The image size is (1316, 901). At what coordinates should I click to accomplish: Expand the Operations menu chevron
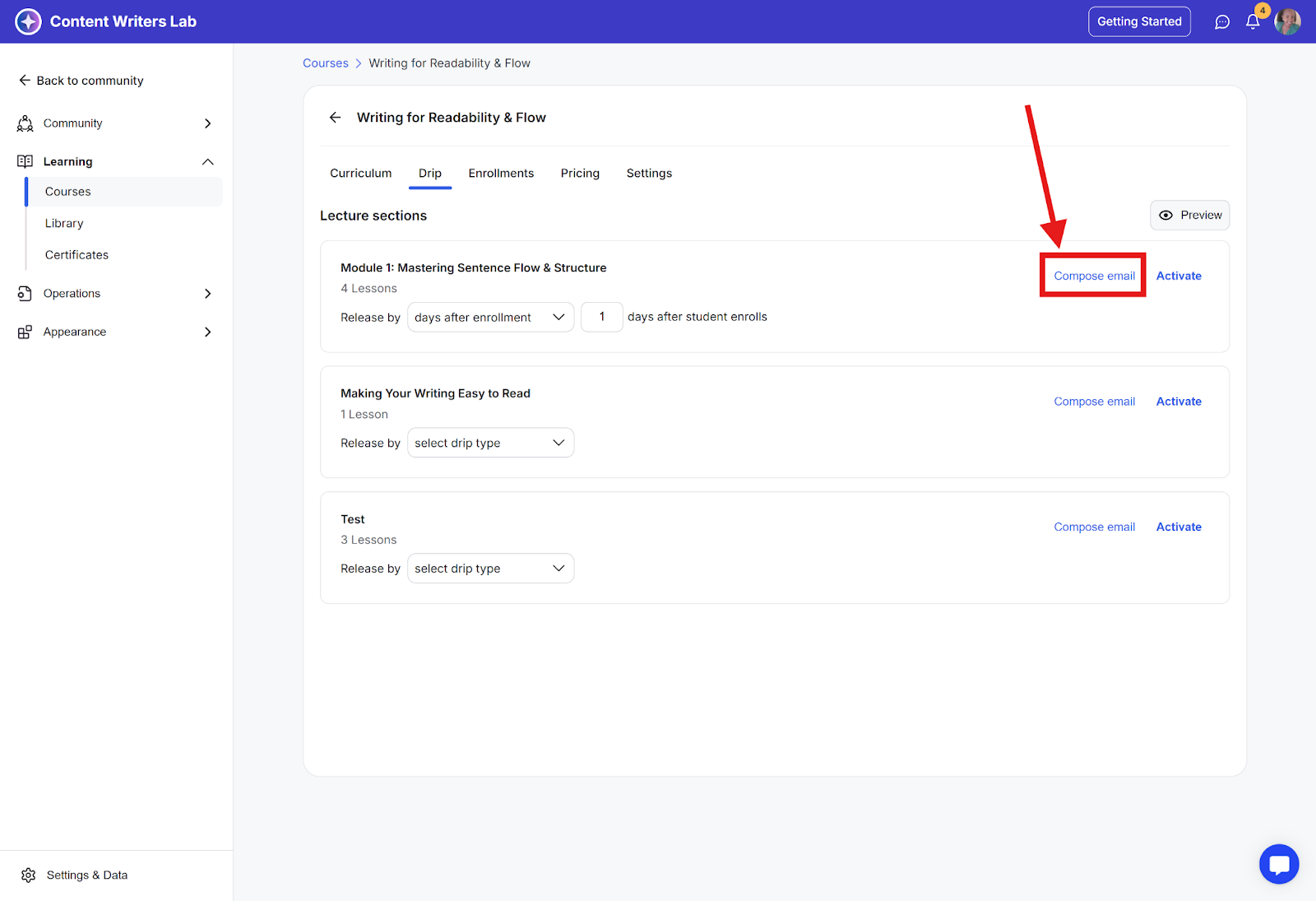point(208,294)
